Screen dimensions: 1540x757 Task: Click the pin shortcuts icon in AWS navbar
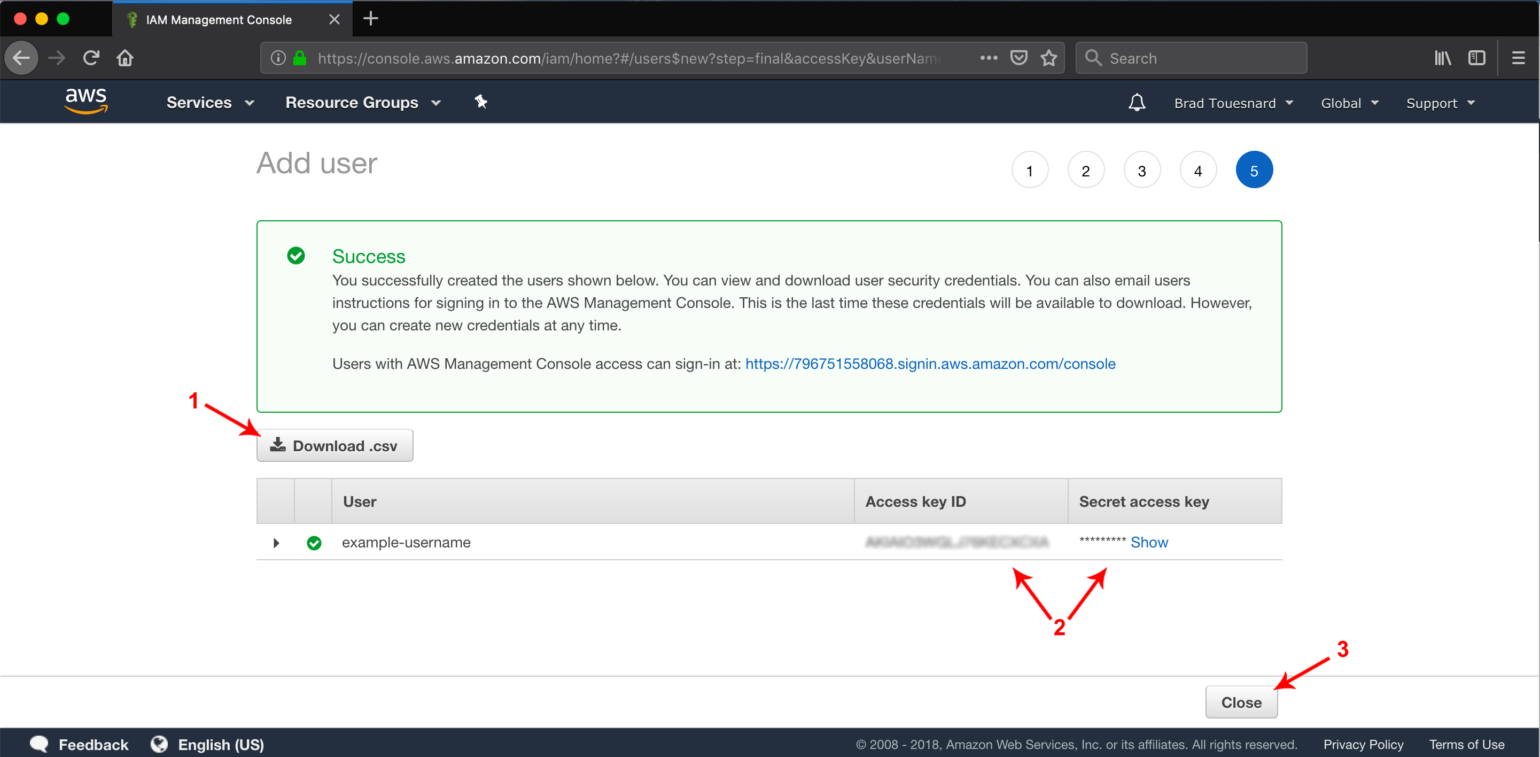tap(481, 102)
